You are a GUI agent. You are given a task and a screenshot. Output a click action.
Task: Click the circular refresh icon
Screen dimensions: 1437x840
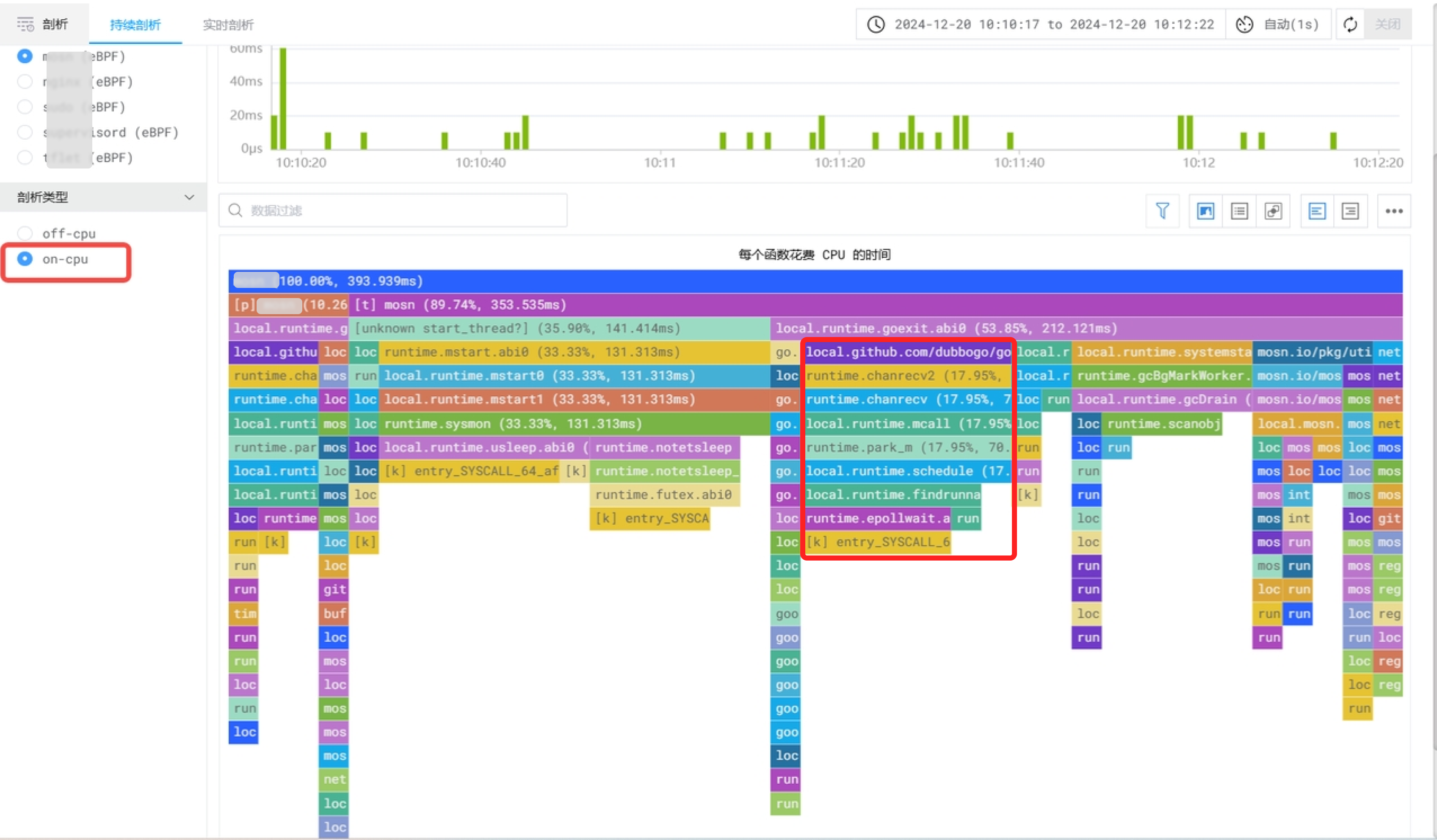click(1350, 25)
